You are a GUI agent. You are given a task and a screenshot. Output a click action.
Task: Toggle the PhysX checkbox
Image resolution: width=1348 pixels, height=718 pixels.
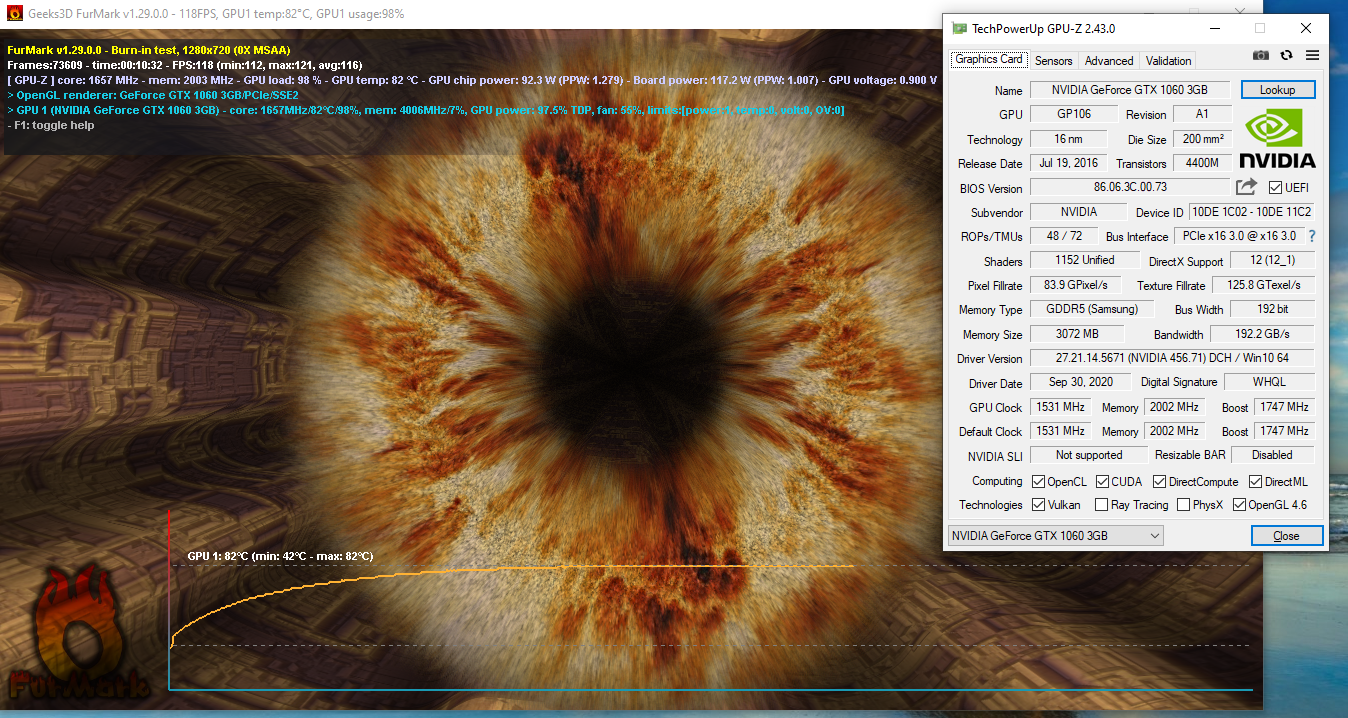coord(1184,505)
